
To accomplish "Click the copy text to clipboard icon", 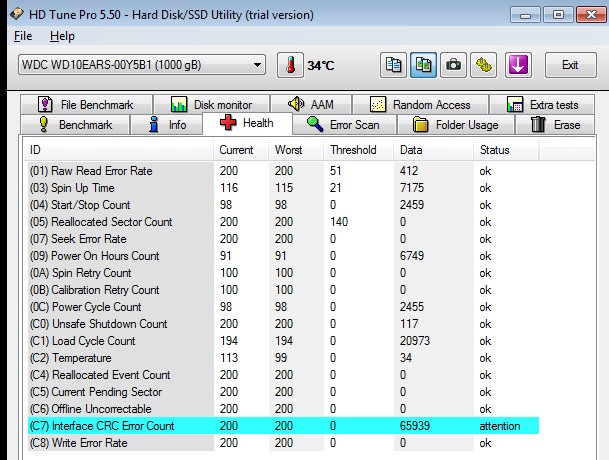I will tap(393, 65).
